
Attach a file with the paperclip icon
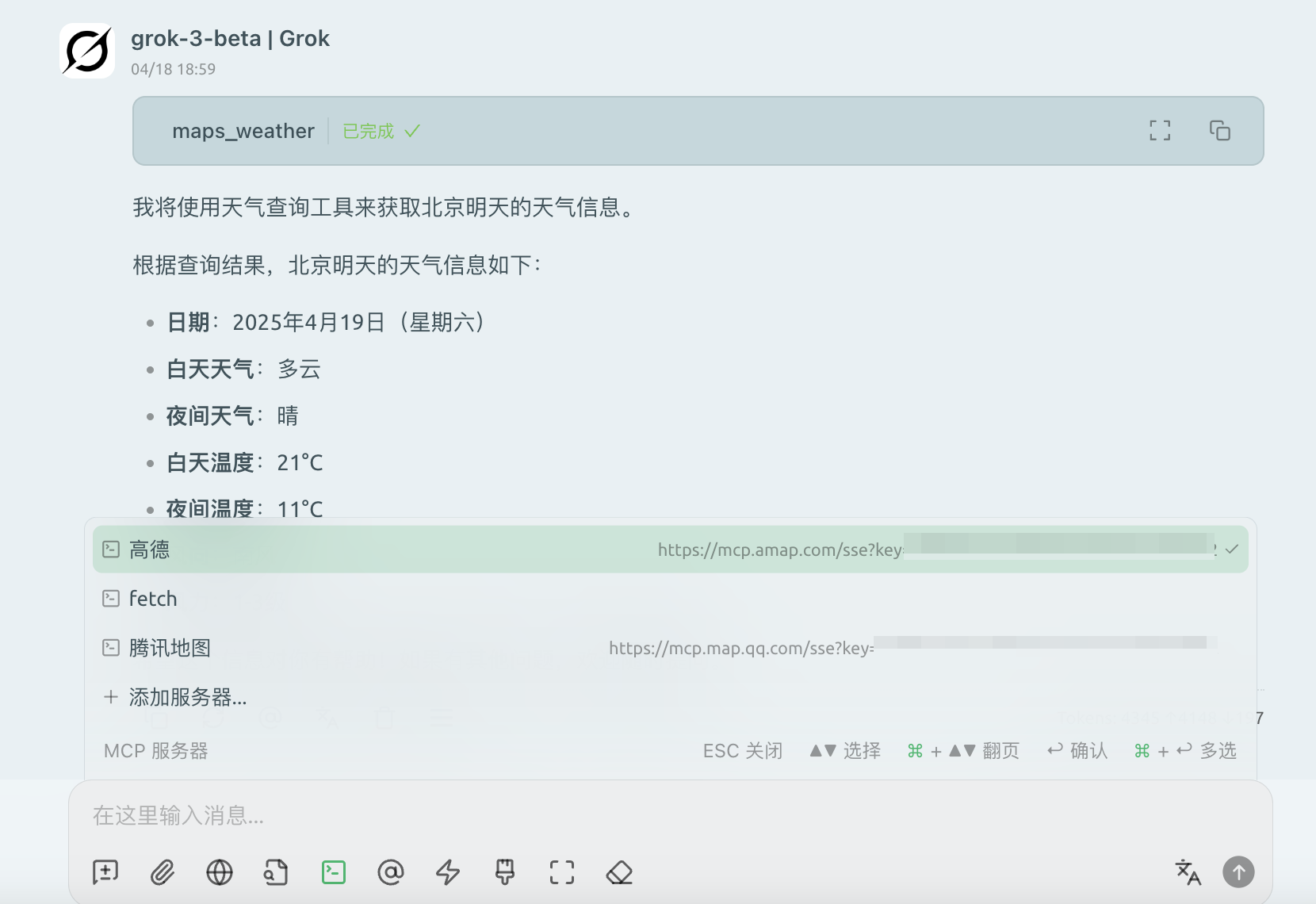[x=163, y=872]
